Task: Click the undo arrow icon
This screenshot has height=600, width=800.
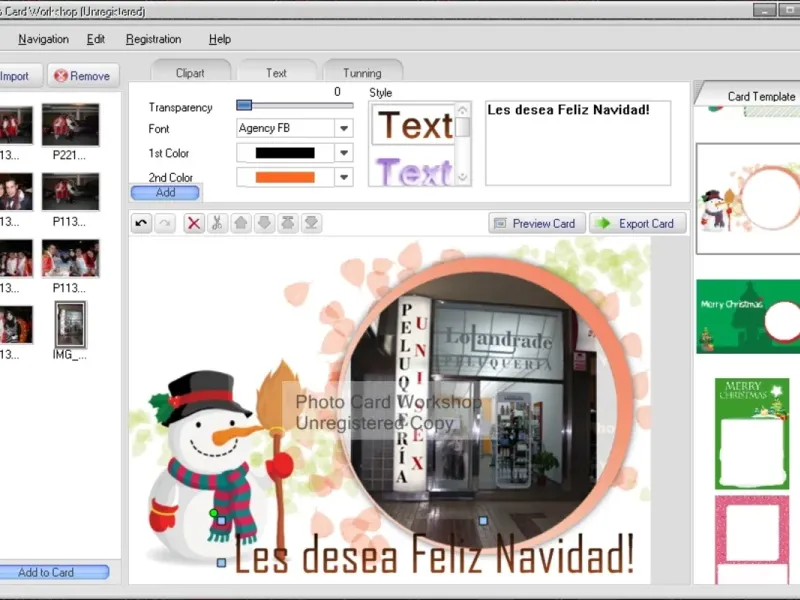Action: pos(141,223)
